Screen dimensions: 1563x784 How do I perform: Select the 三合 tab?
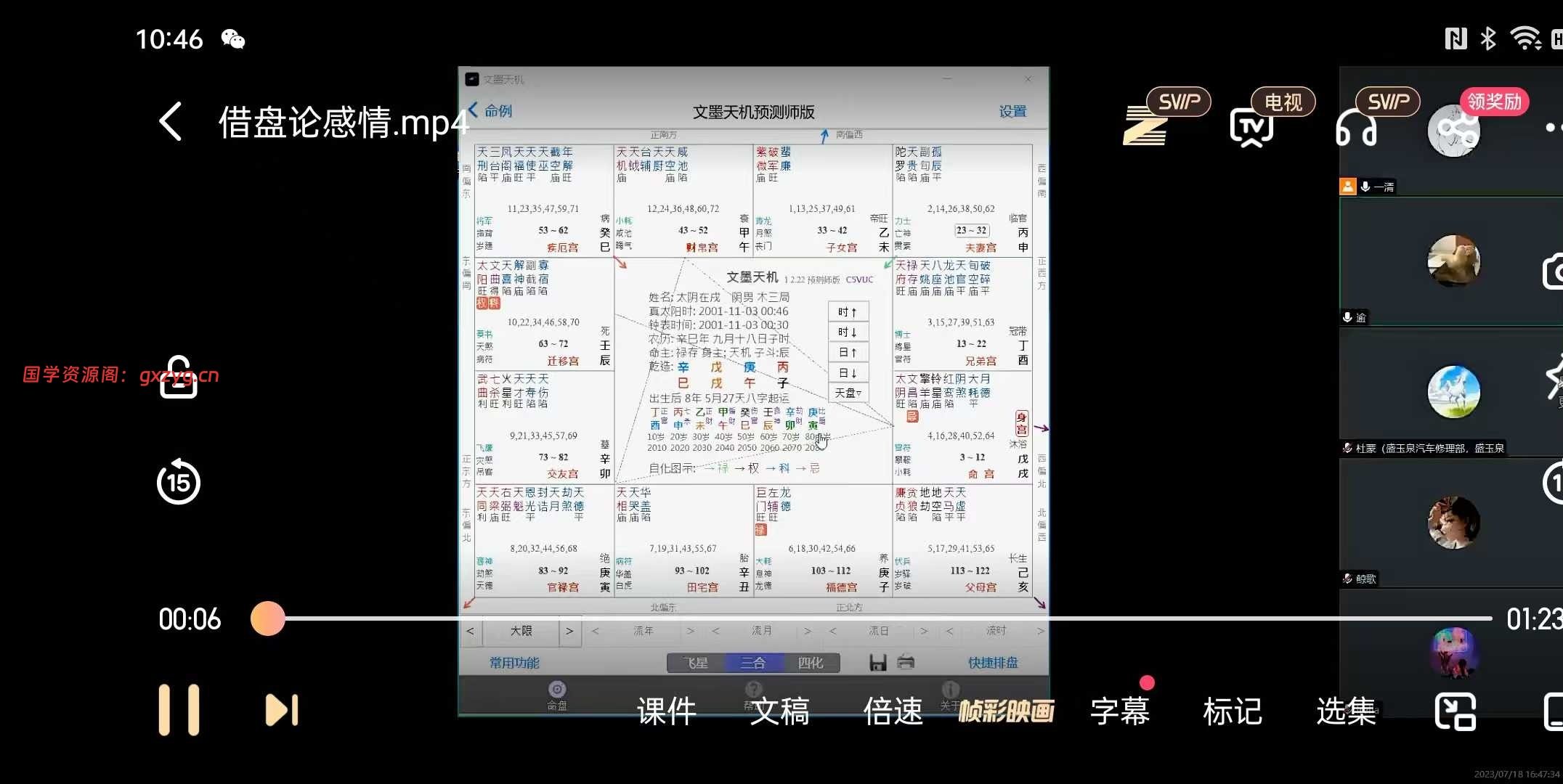point(753,663)
